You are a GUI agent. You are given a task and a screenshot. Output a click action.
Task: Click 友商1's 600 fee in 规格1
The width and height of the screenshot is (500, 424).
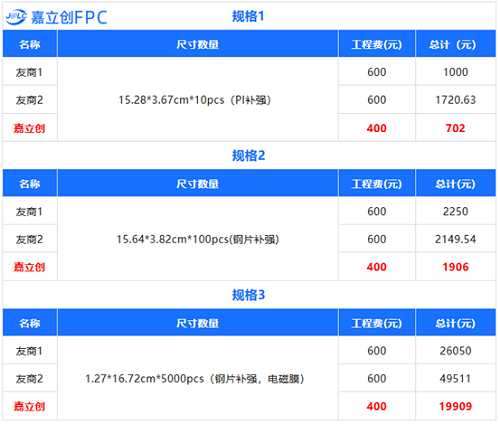coord(377,72)
